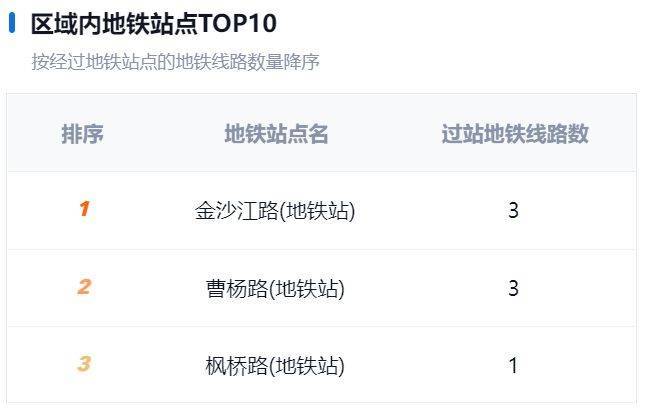Click the 过站地铁线路数 column header
This screenshot has height=410, width=659.
click(514, 134)
